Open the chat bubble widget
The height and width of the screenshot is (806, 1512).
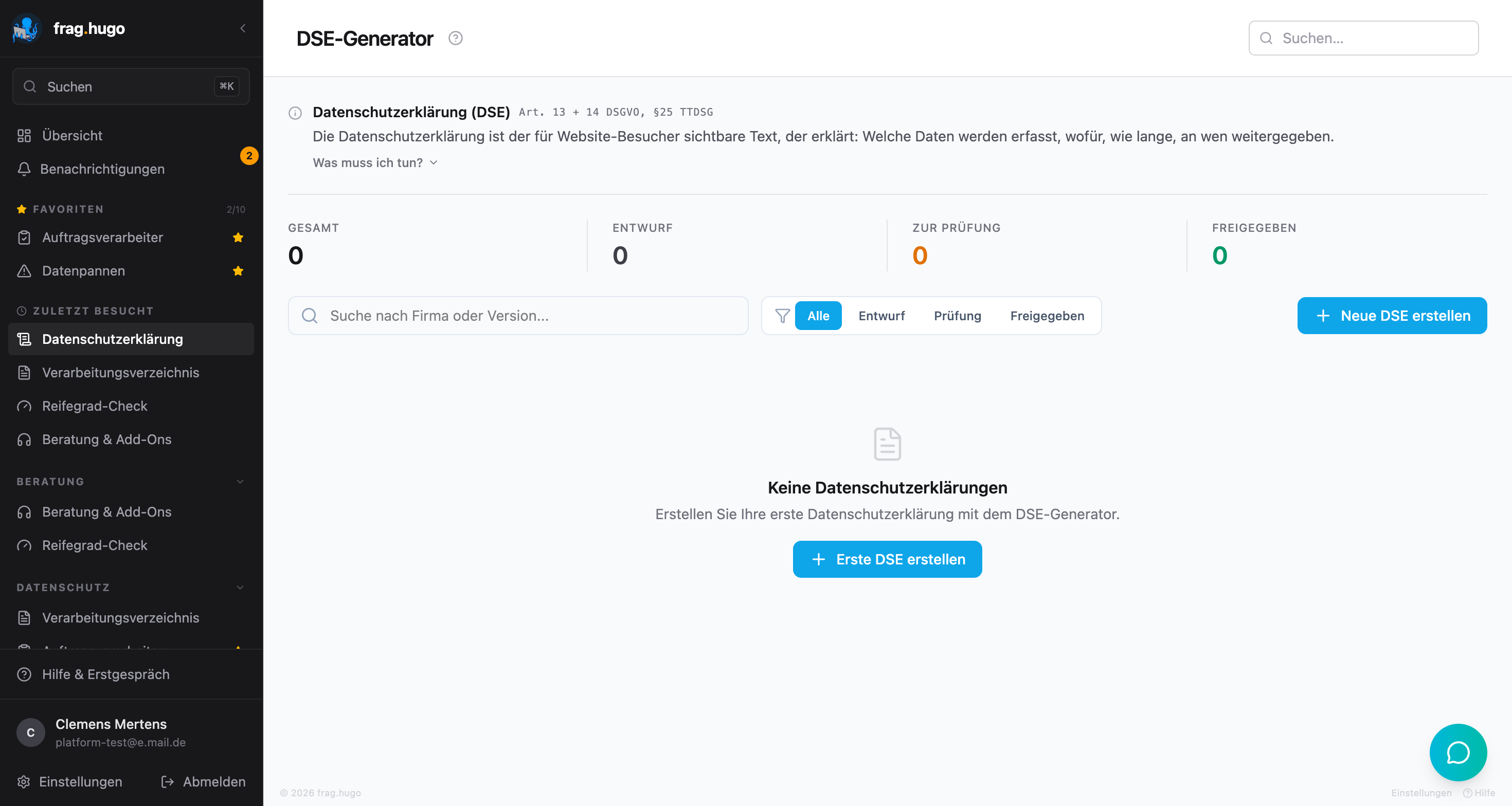click(x=1458, y=752)
